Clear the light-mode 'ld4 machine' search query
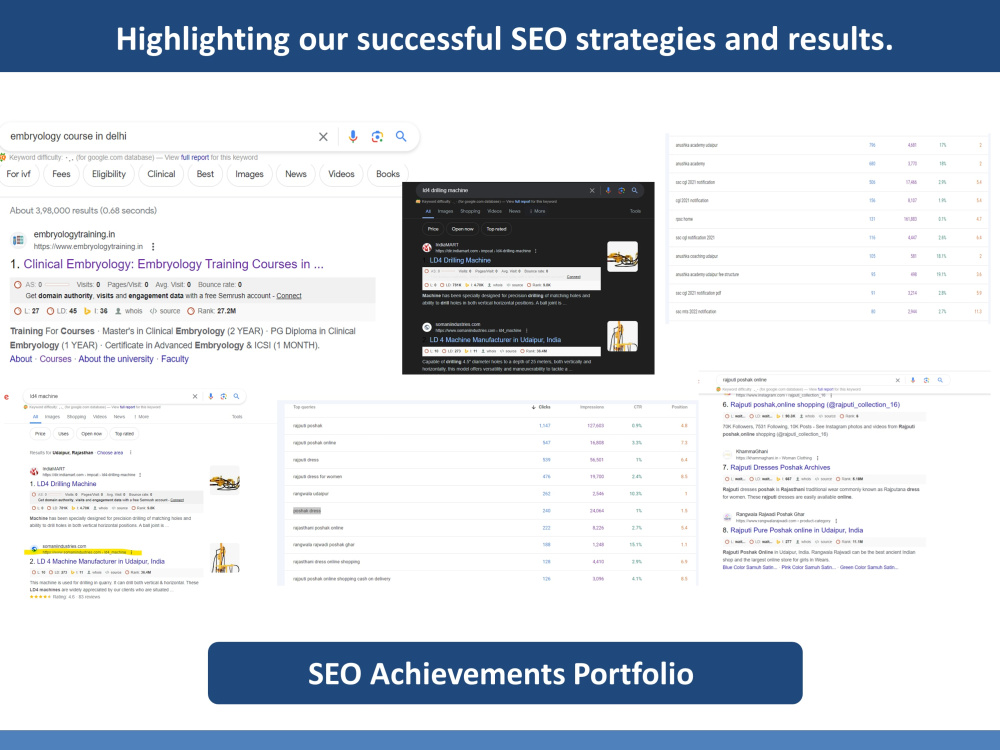The height and width of the screenshot is (750, 1000). pyautogui.click(x=195, y=397)
